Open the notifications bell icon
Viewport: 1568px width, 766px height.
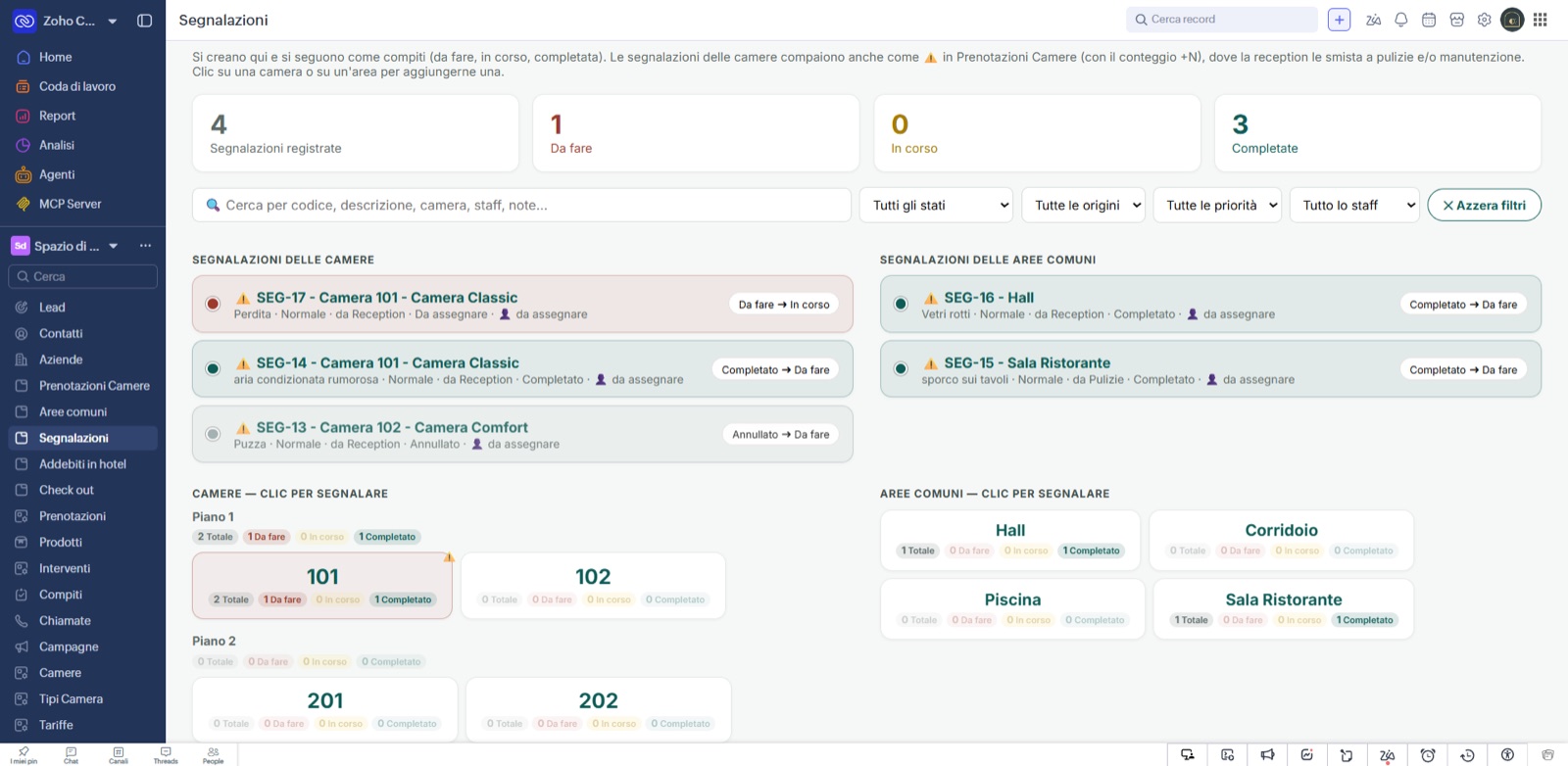1401,20
